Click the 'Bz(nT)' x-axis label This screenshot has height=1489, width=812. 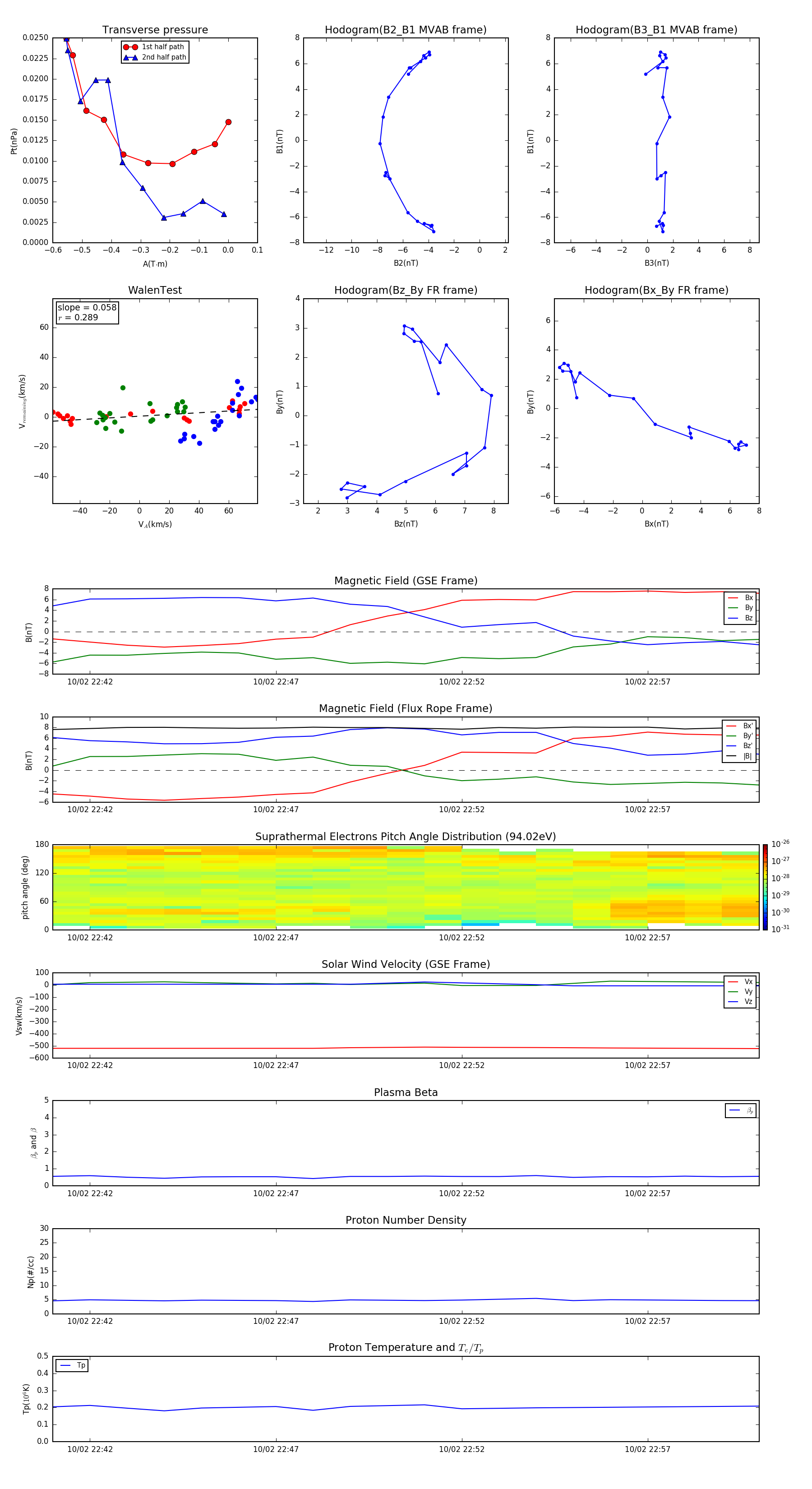click(406, 524)
